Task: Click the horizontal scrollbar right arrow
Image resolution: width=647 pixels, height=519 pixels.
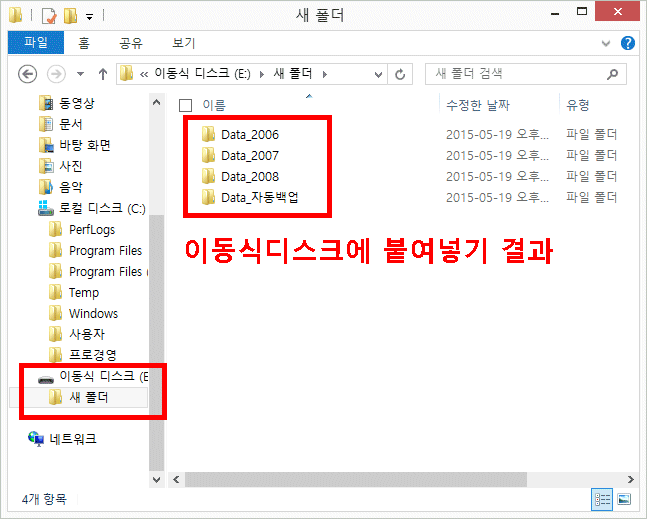Action: click(x=631, y=479)
